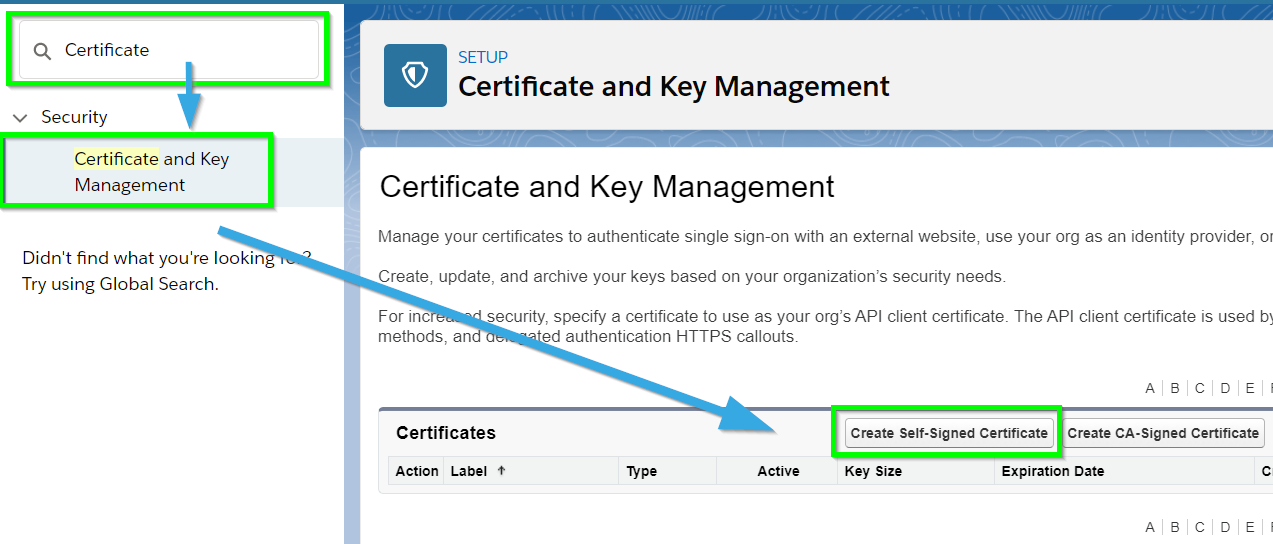1273x544 pixels.
Task: Sort by the Label column header
Action: [x=471, y=471]
